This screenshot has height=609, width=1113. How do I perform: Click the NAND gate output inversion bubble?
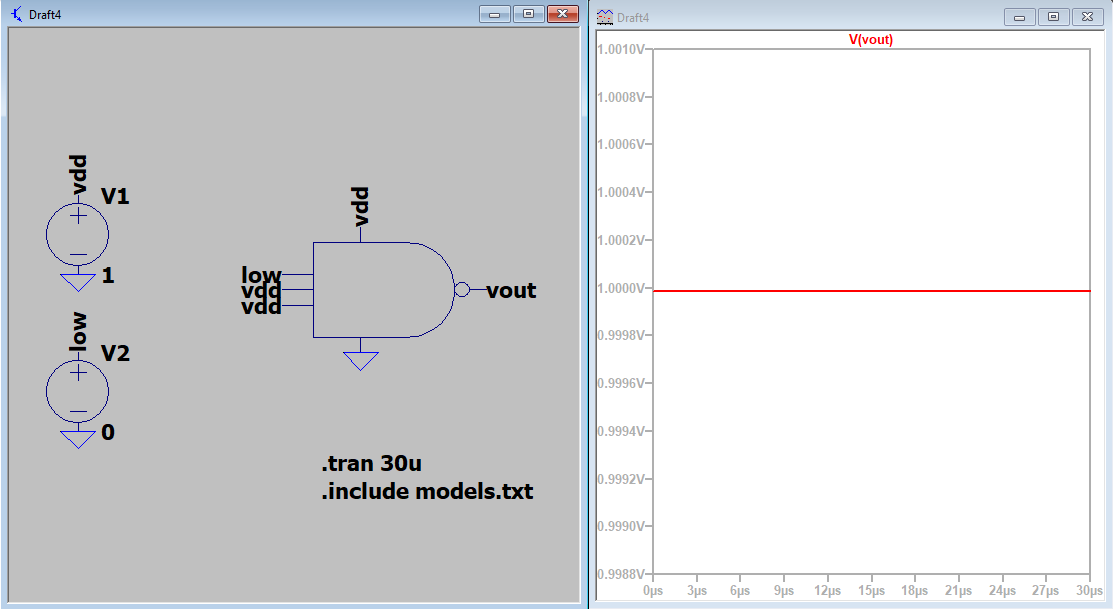click(x=461, y=290)
